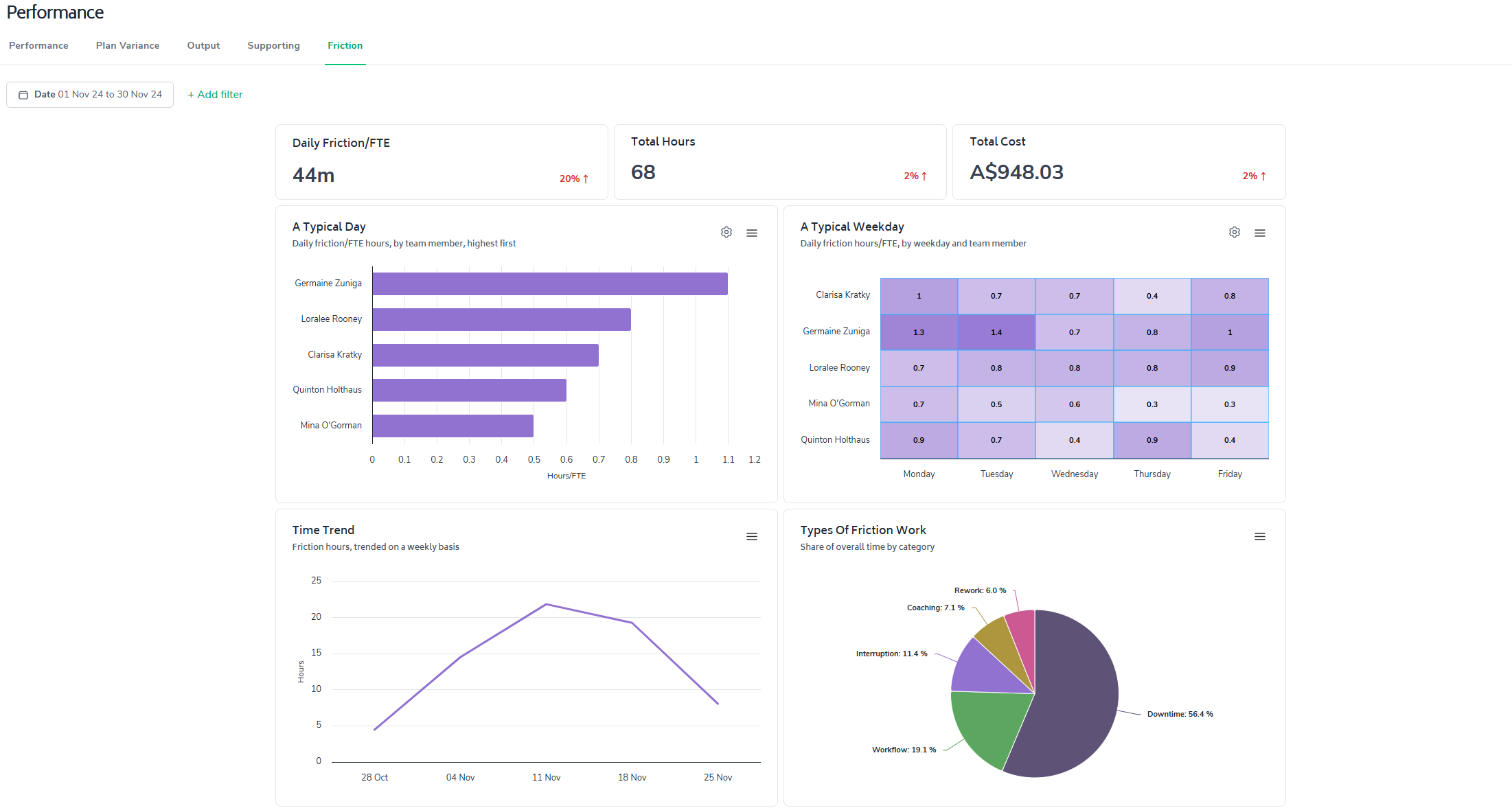Click Mina O'Gorman Thursday 0.3 cell

(x=1152, y=404)
